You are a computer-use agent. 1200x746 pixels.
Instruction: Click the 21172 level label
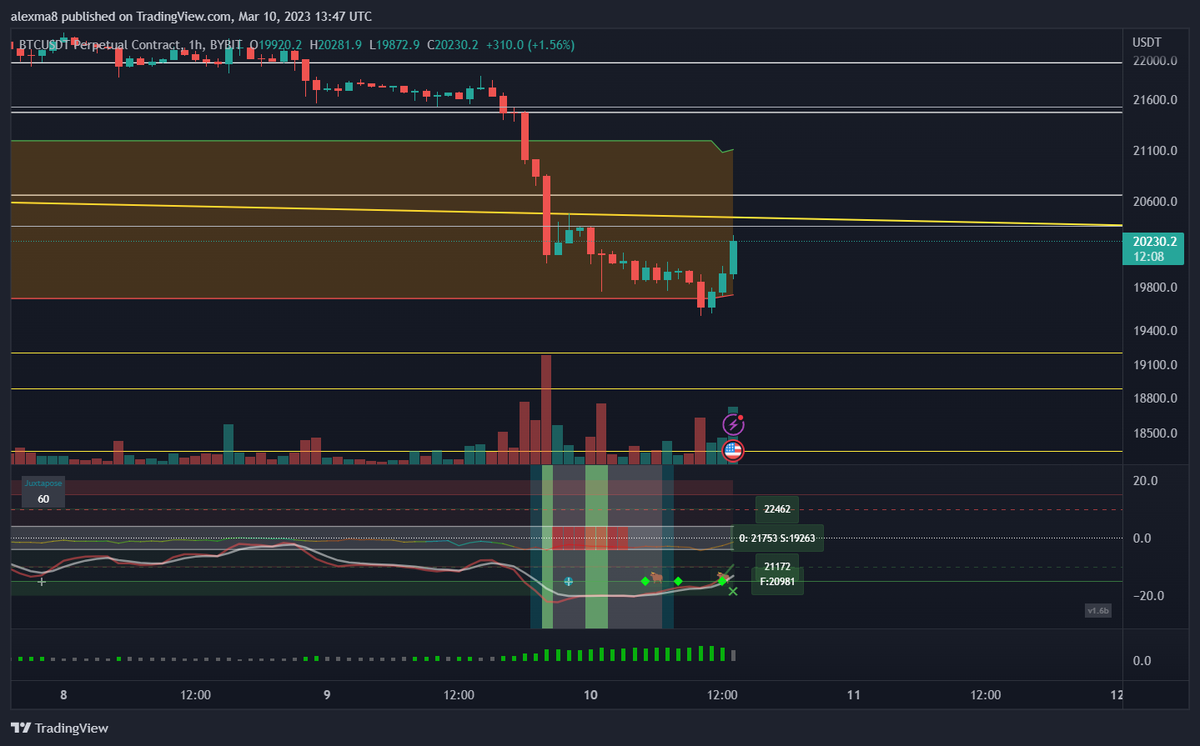click(x=777, y=566)
